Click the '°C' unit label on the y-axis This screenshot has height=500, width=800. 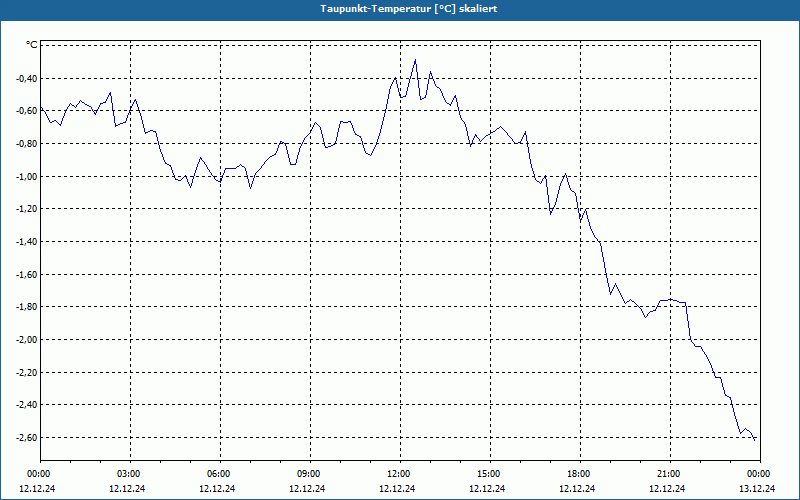[x=32, y=45]
